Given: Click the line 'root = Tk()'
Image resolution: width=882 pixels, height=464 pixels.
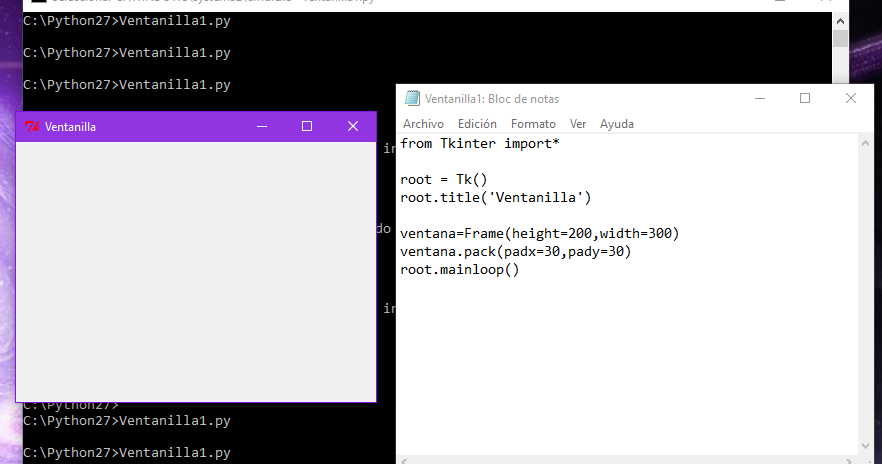Looking at the screenshot, I should coord(444,180).
